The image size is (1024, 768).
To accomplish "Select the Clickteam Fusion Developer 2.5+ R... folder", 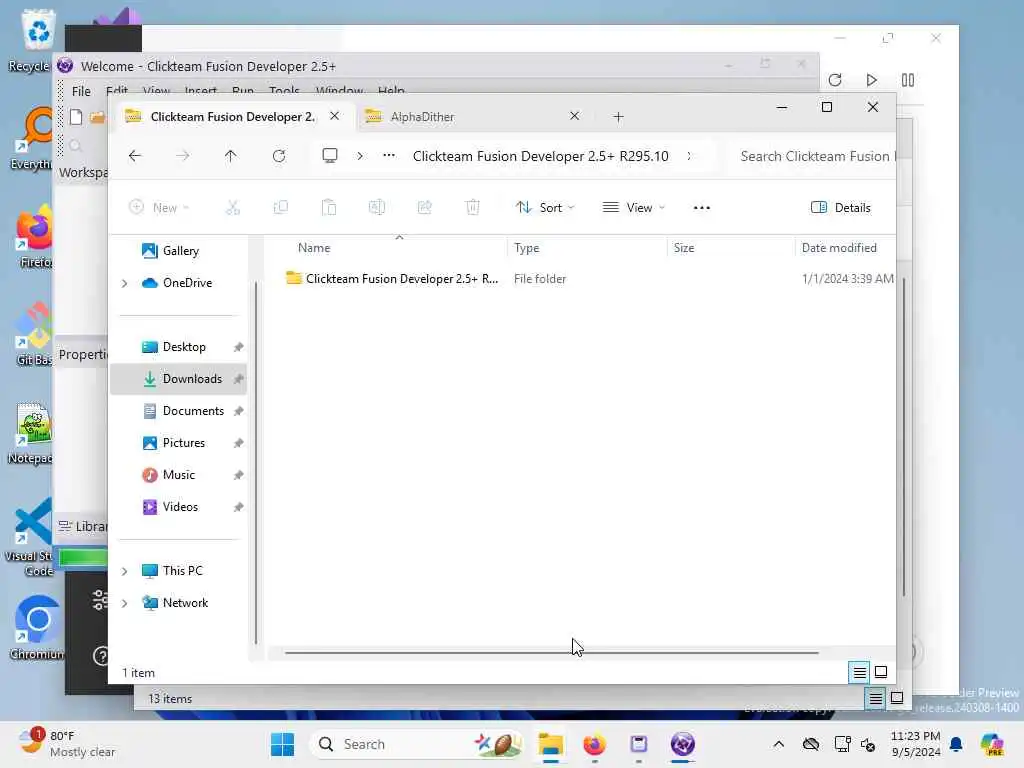I will (x=392, y=279).
